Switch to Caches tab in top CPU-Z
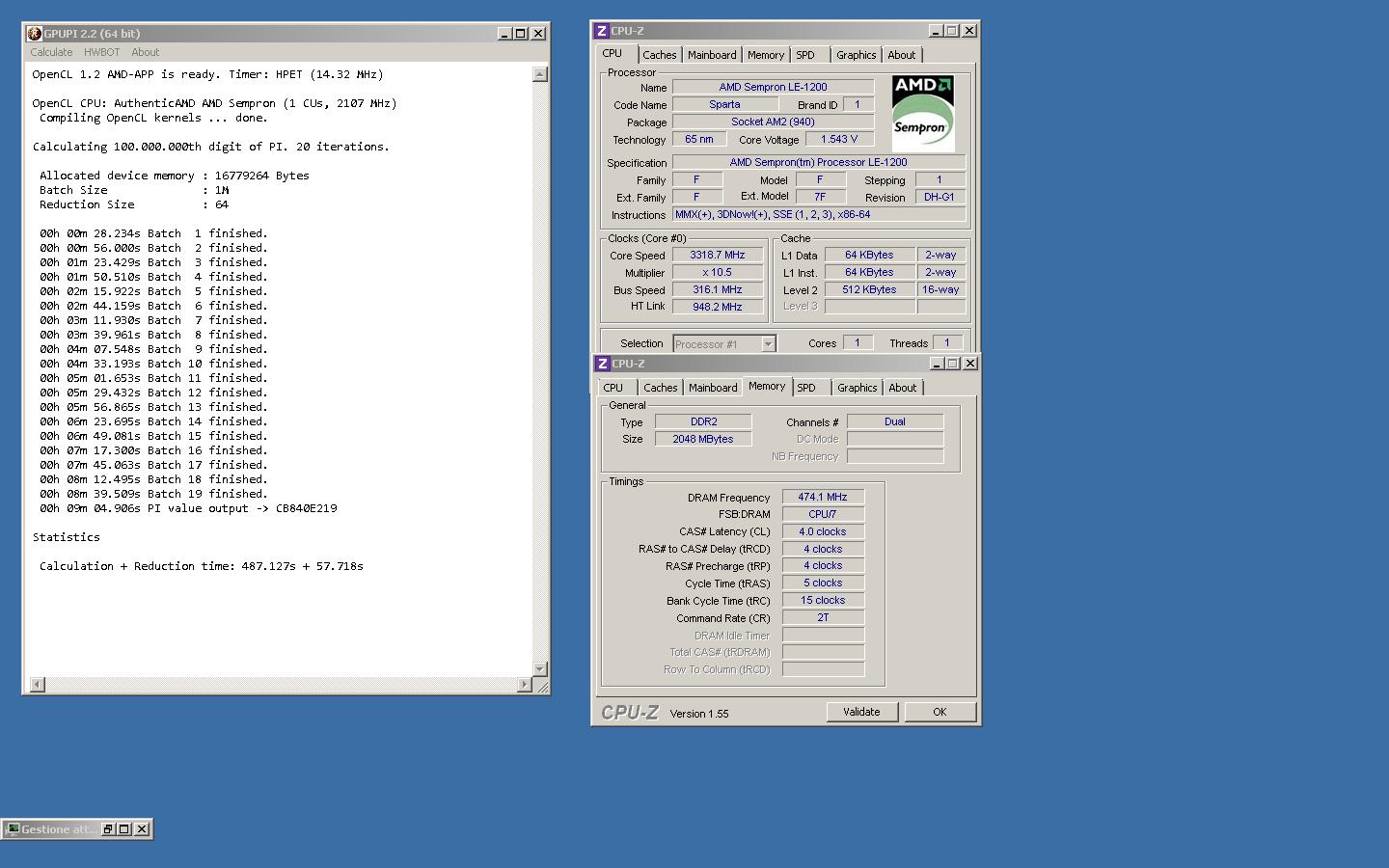1389x868 pixels. (x=660, y=55)
